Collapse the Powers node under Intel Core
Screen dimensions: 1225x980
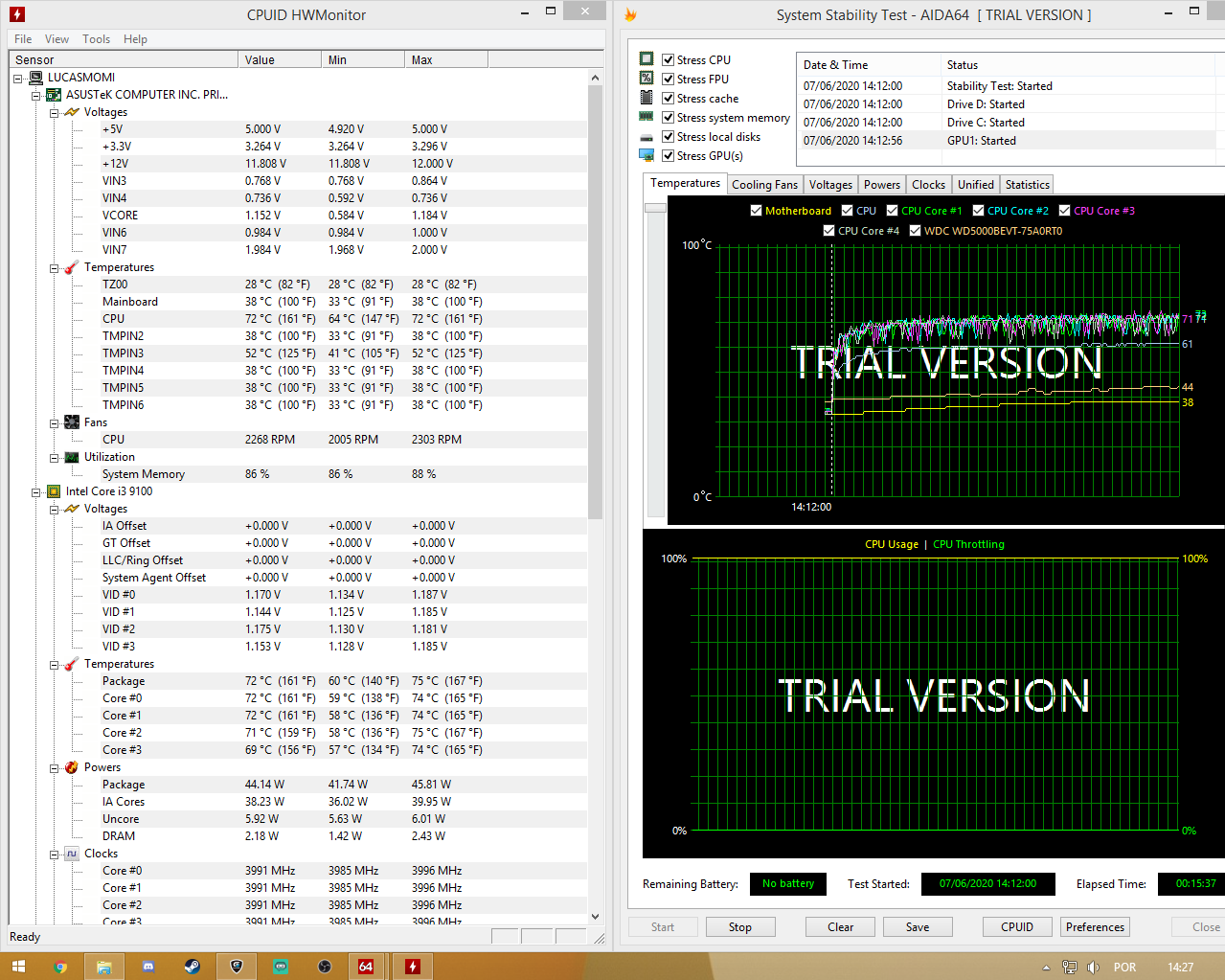click(x=55, y=768)
